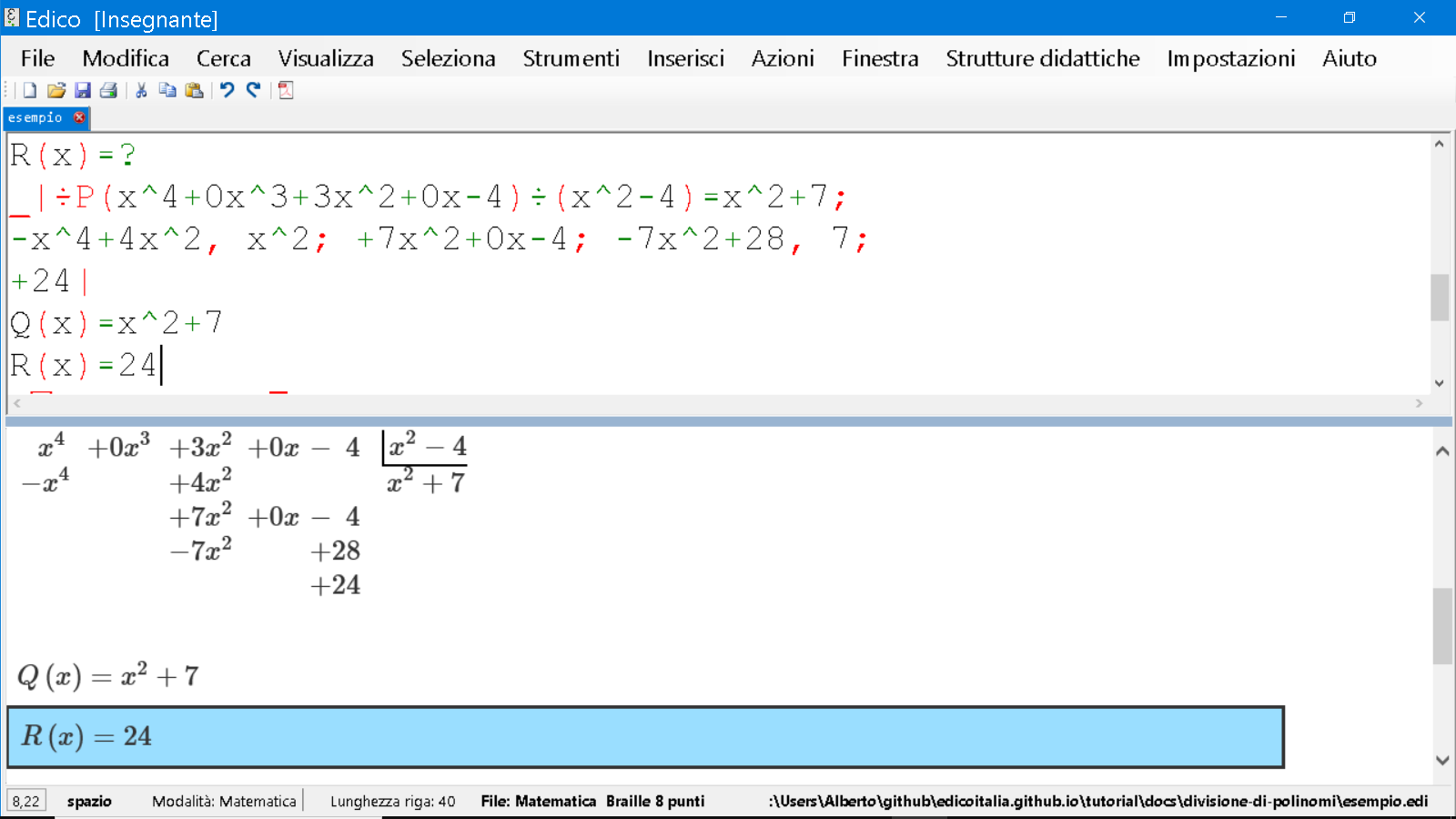Click the editor's vertical scrollbar thumb
1456x819 pixels.
[x=1440, y=298]
